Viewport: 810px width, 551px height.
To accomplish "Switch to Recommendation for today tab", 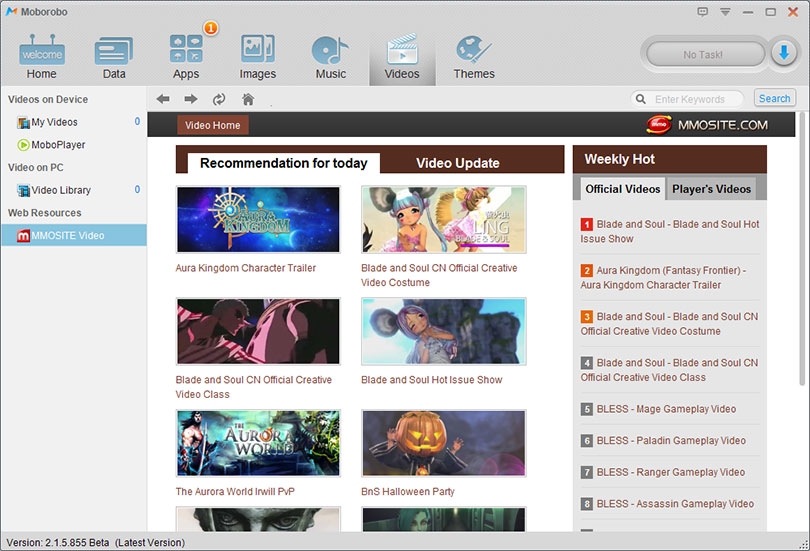I will 284,163.
